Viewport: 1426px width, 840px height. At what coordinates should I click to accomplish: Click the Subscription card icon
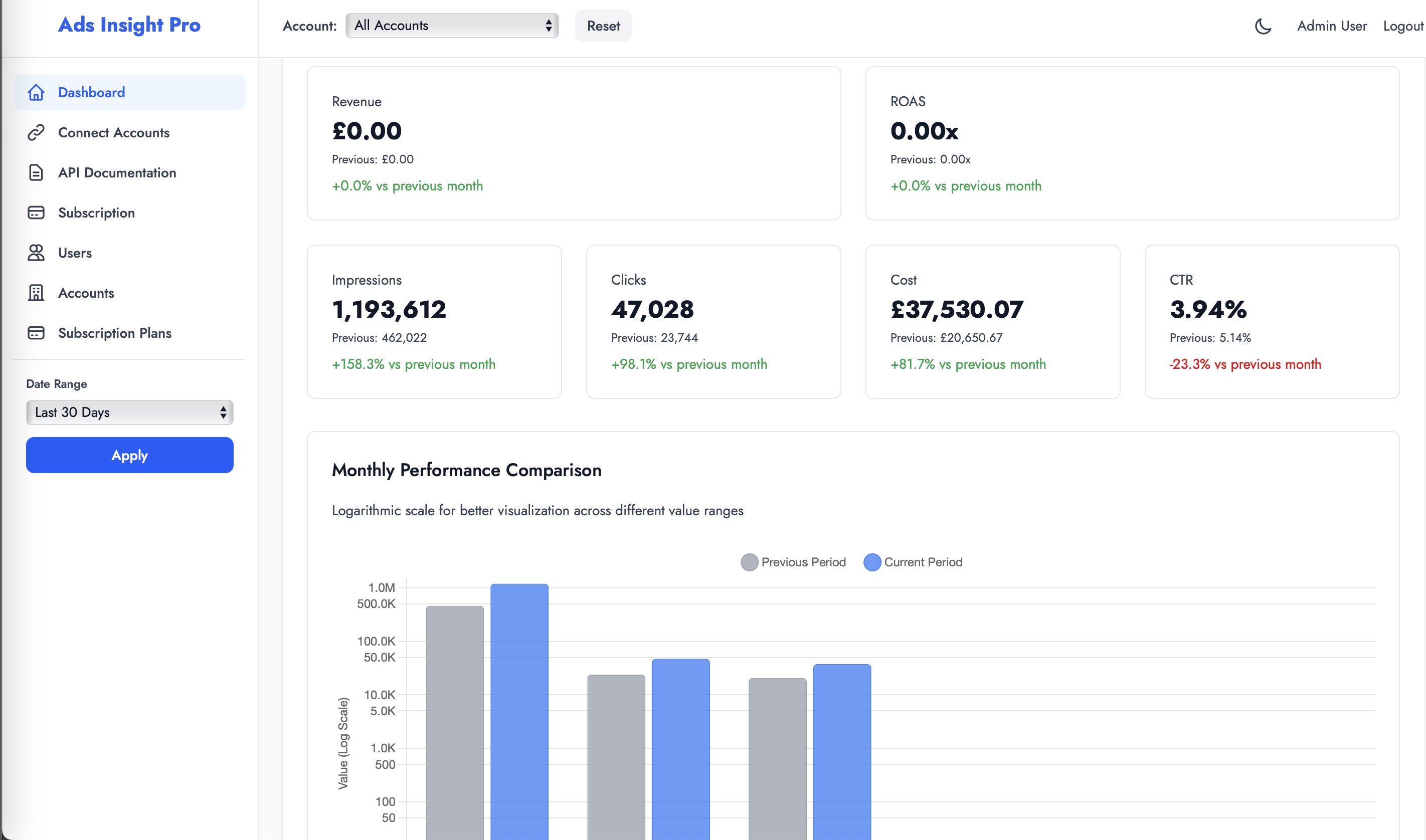pyautogui.click(x=36, y=213)
